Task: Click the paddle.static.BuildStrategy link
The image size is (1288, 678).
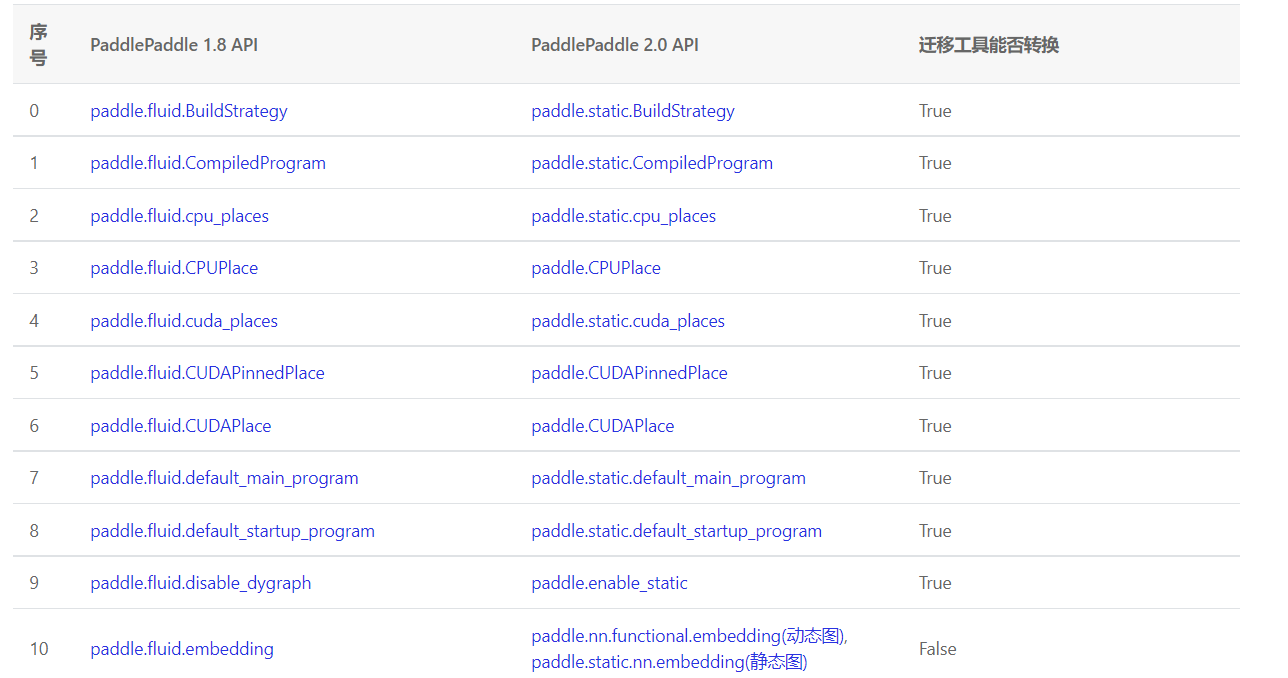Action: (x=632, y=110)
